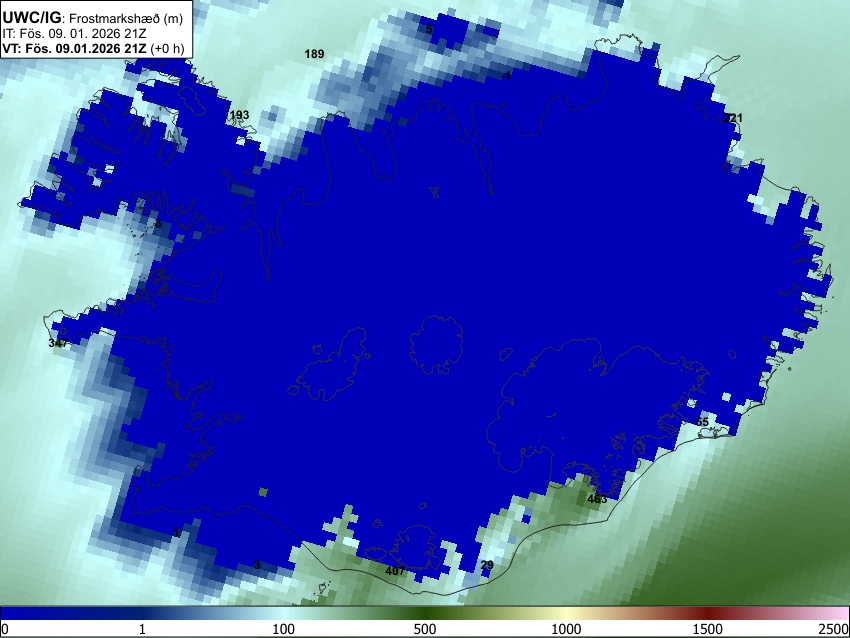Click the 65 value label in southeast
Viewport: 850px width, 638px height.
(702, 422)
